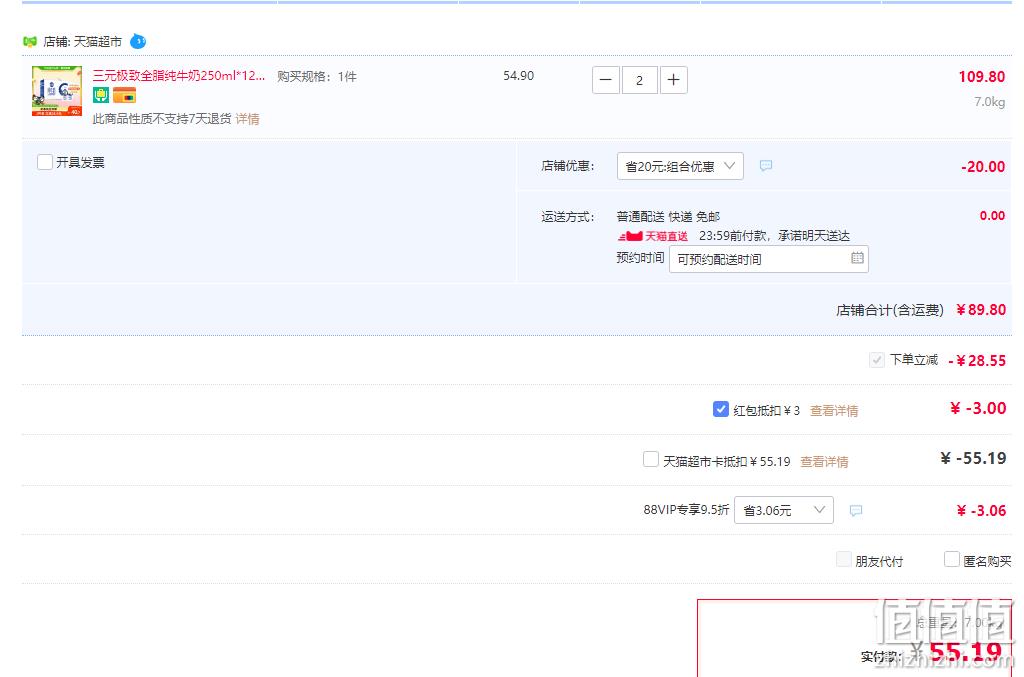The image size is (1024, 677).
Task: Click the 天猫直送 delivery logo
Action: pos(652,236)
